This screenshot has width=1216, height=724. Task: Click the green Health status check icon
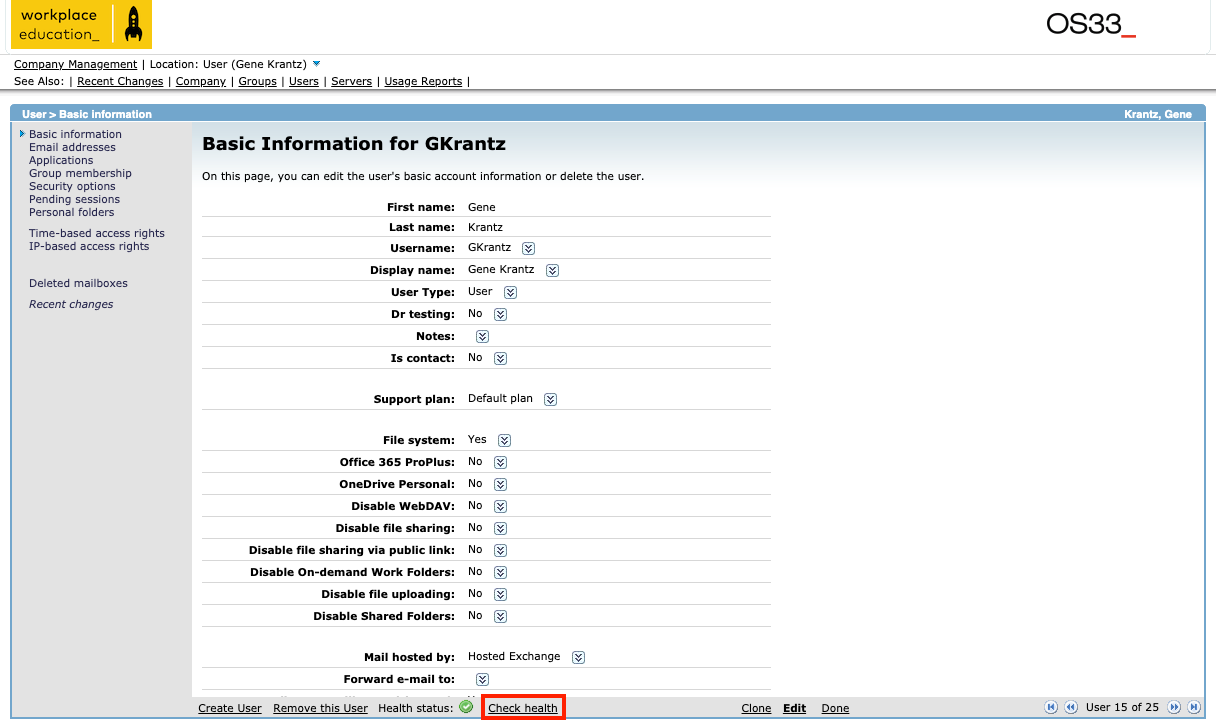466,707
